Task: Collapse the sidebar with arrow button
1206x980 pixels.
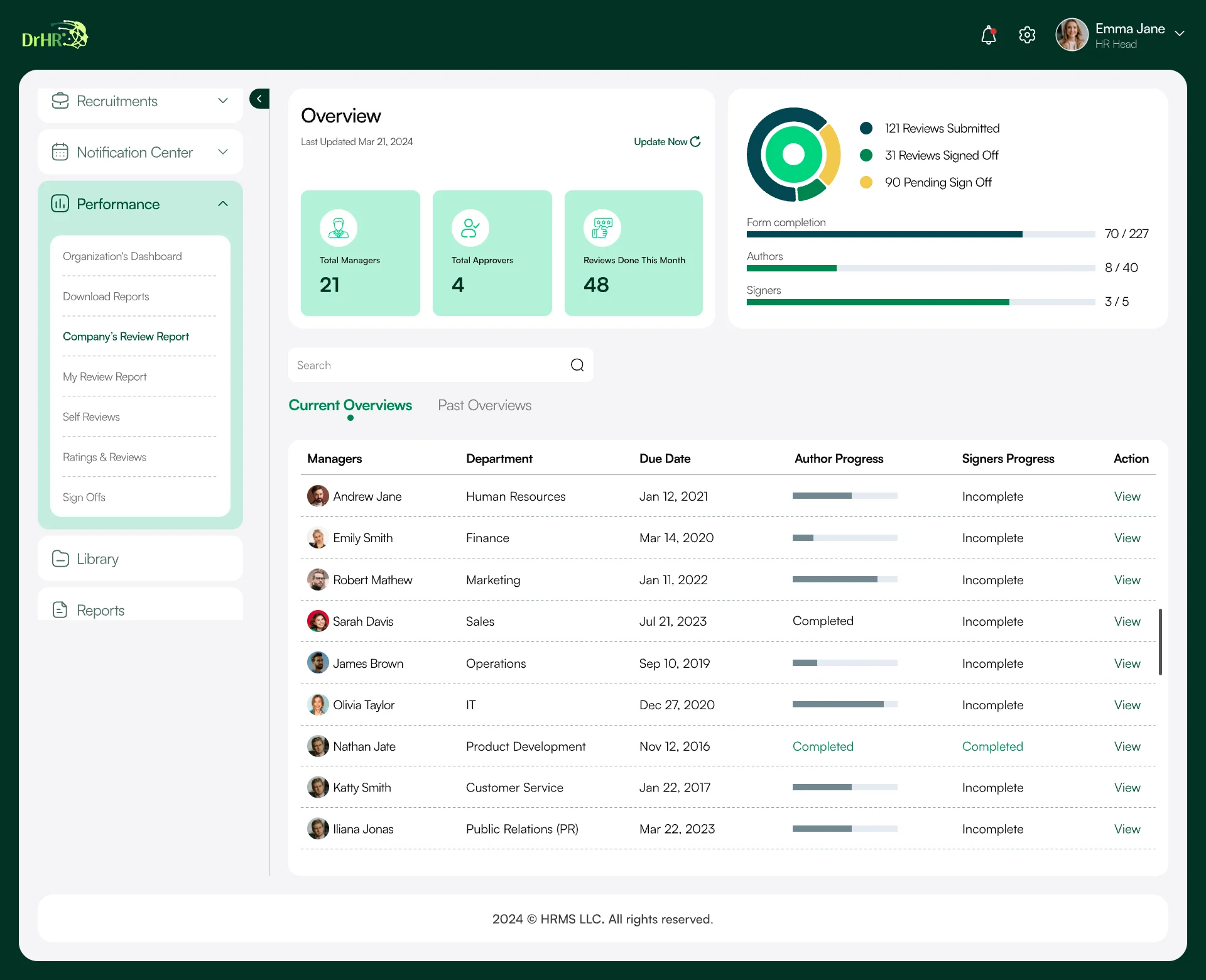Action: coord(259,99)
